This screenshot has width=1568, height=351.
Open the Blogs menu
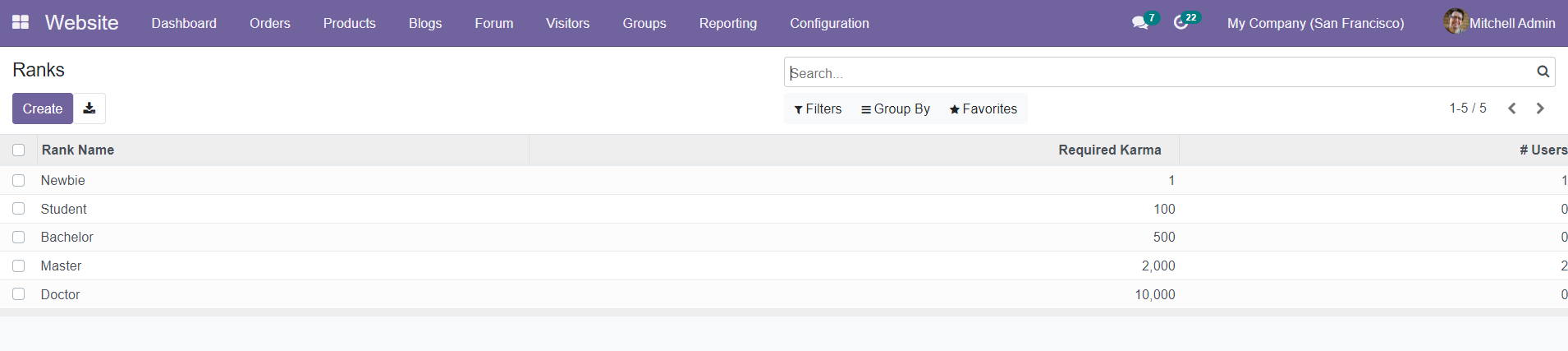tap(425, 23)
